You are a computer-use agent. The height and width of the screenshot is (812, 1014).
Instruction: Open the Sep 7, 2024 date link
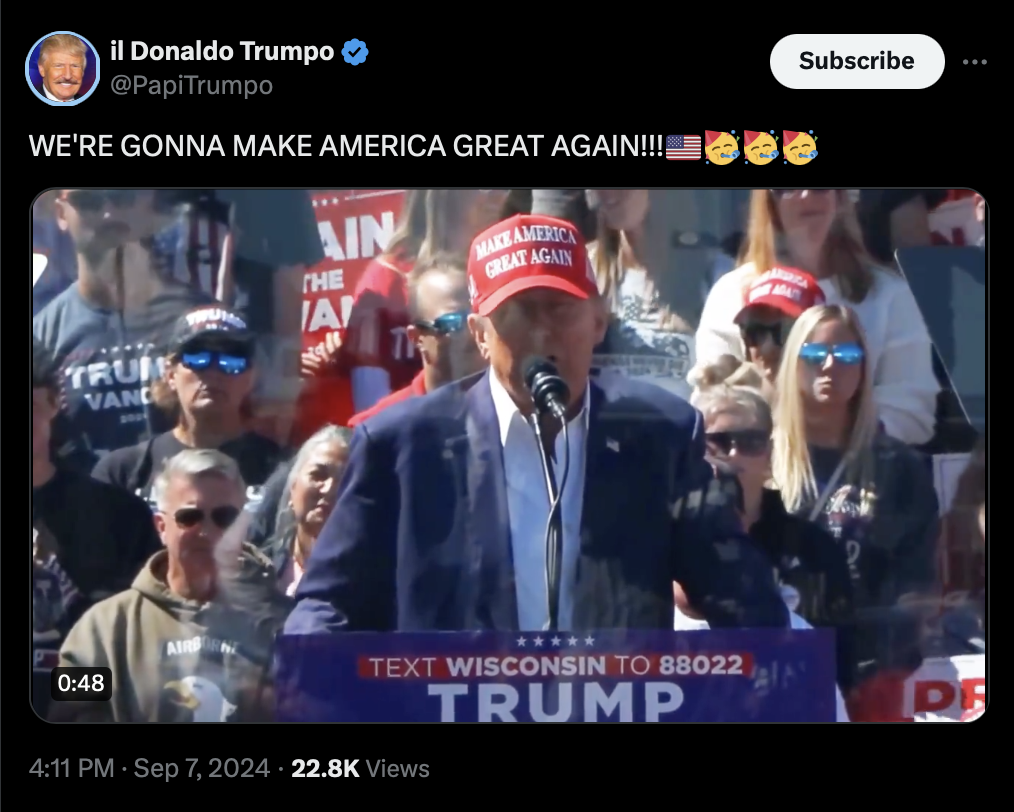click(x=201, y=768)
